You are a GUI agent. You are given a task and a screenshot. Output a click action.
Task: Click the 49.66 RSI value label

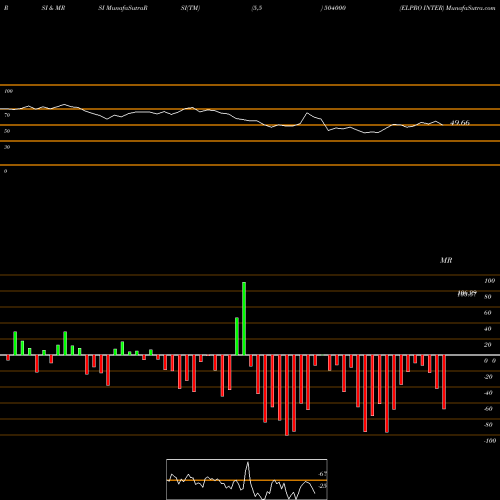pos(460,123)
